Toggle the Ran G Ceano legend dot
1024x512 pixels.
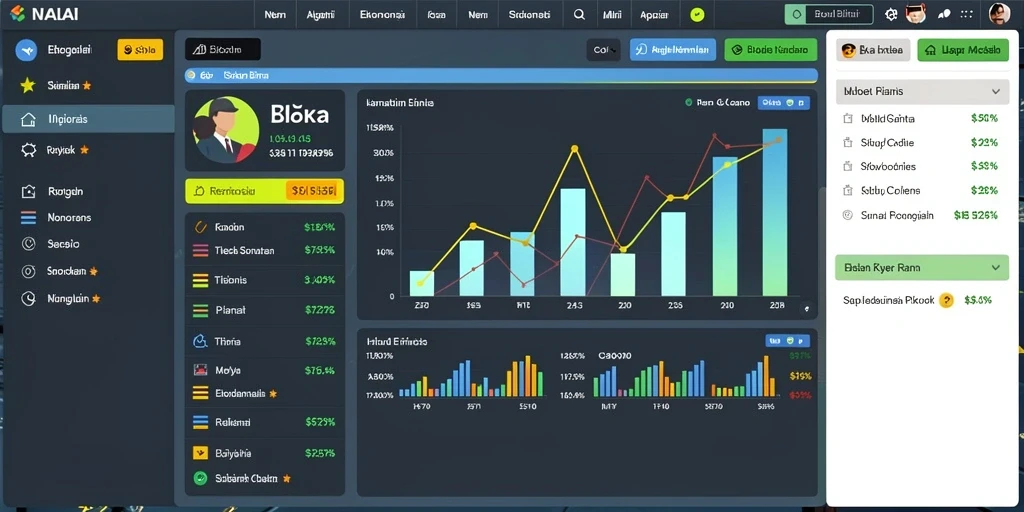coord(688,103)
